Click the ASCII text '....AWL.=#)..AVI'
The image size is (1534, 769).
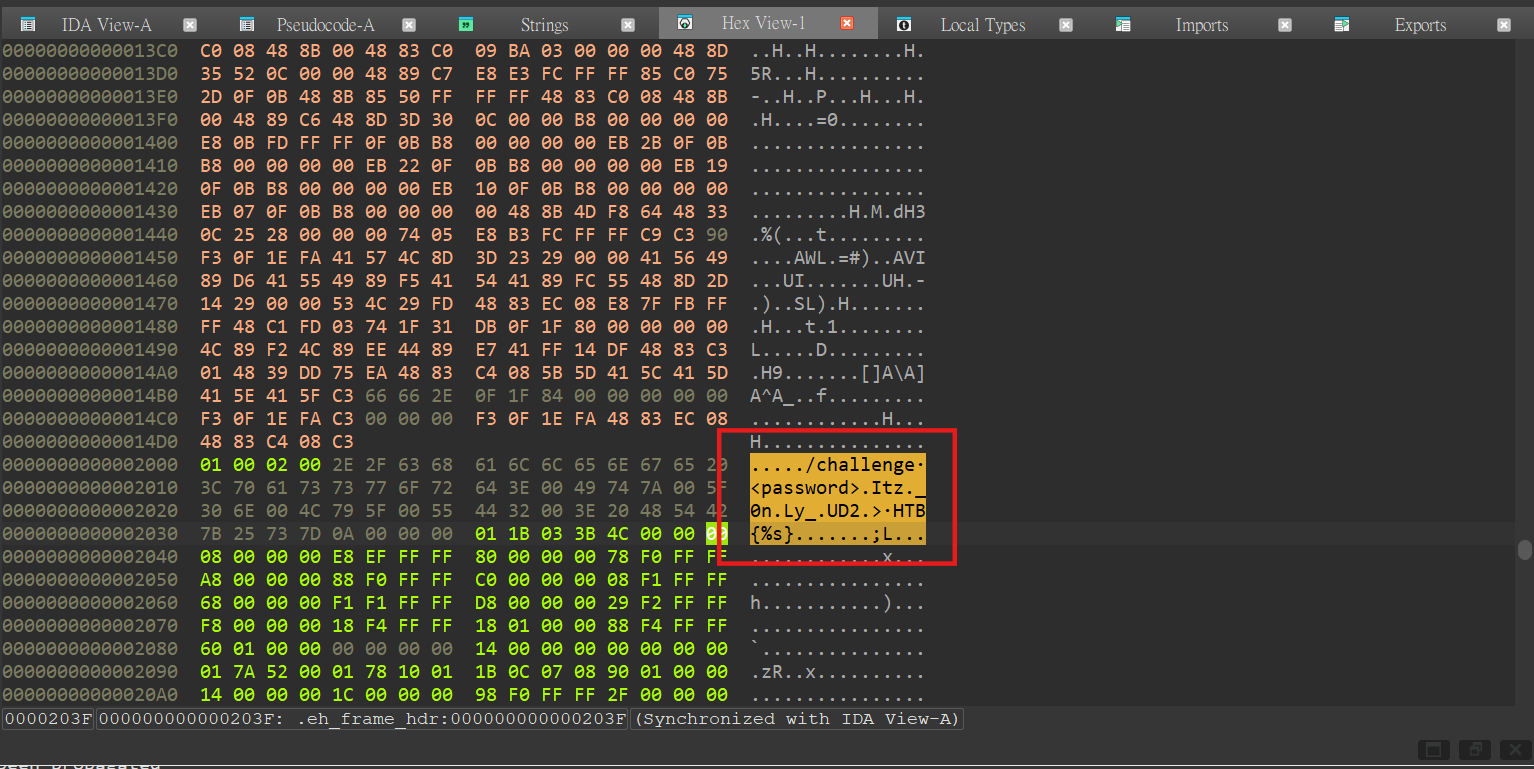click(838, 257)
